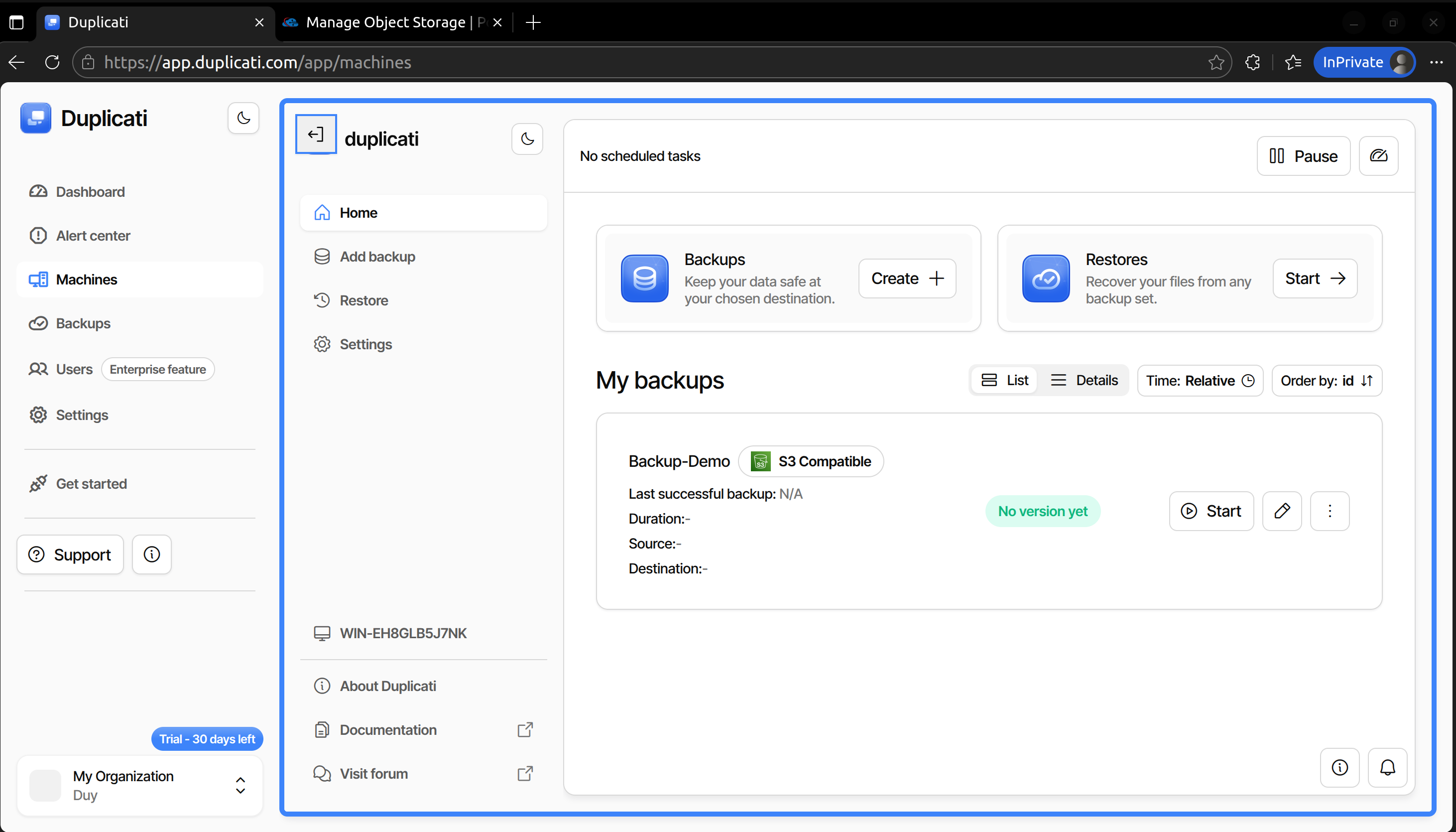Switch backups view to Details

point(1084,381)
